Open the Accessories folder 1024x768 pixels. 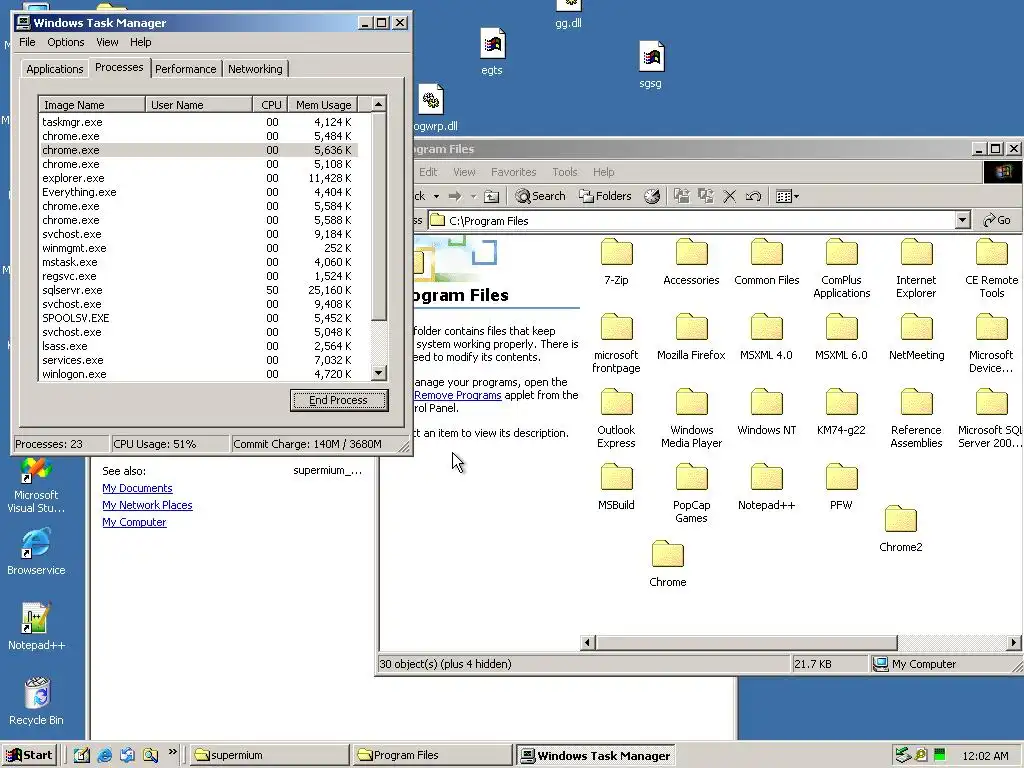pyautogui.click(x=691, y=263)
